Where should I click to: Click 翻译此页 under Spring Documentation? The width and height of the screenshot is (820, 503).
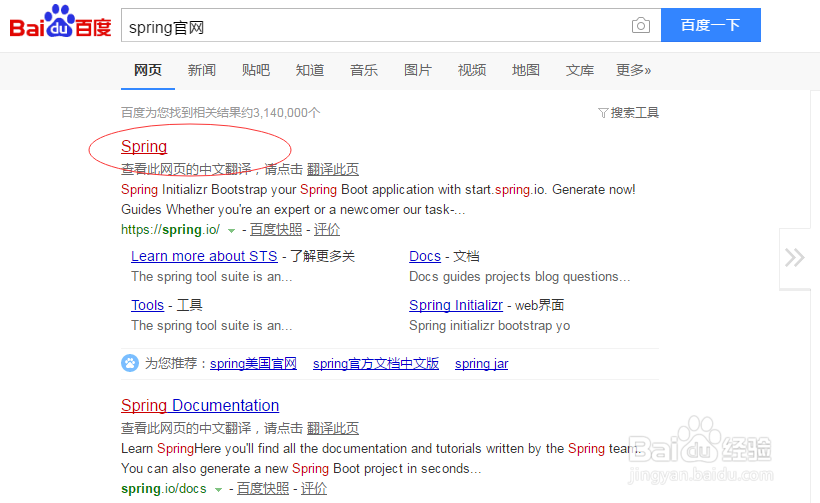point(333,429)
